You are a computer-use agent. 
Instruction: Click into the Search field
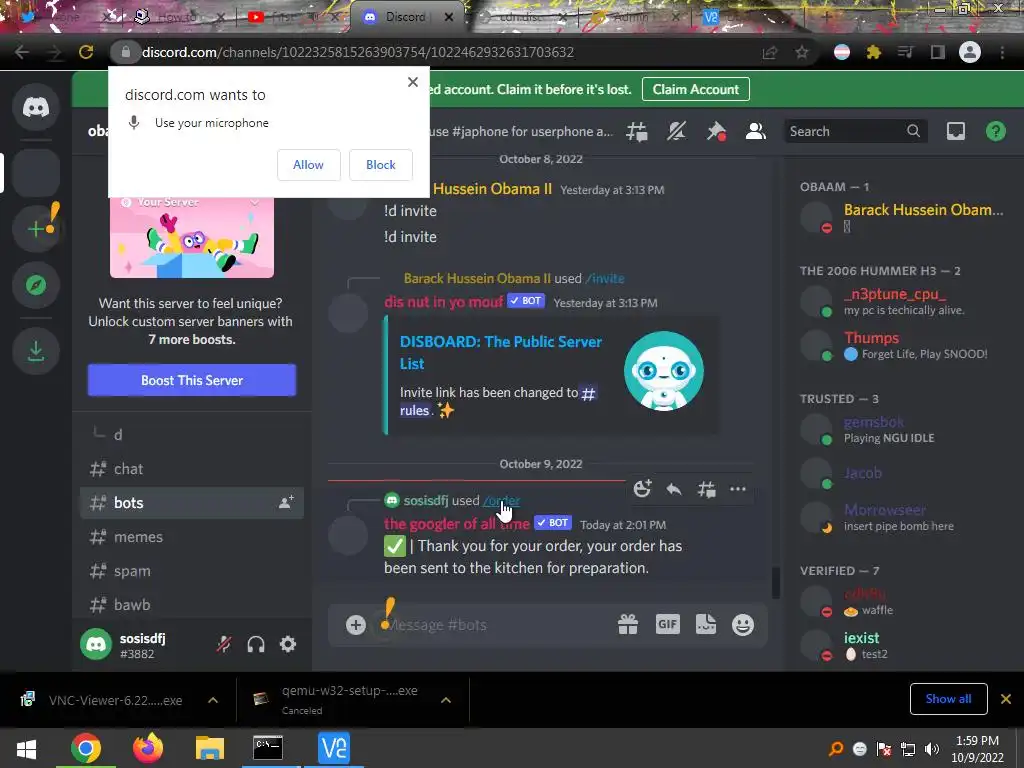[x=854, y=131]
